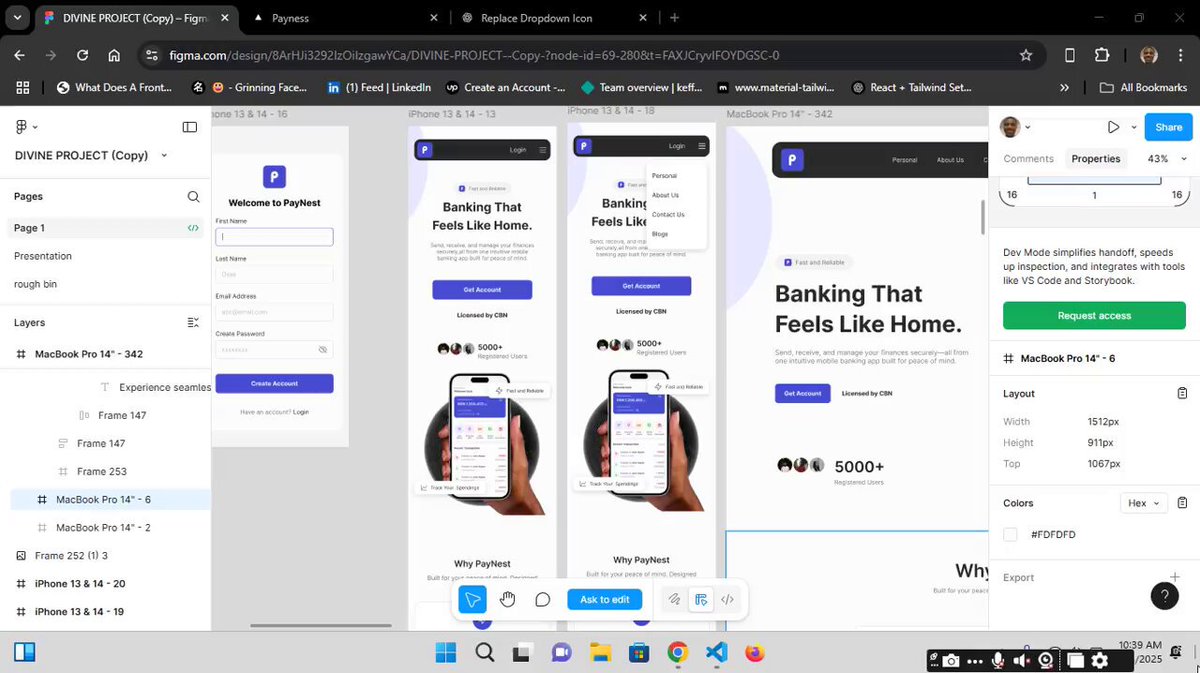Viewport: 1200px width, 673px height.
Task: Click Create Account button on canvas
Action: (274, 383)
